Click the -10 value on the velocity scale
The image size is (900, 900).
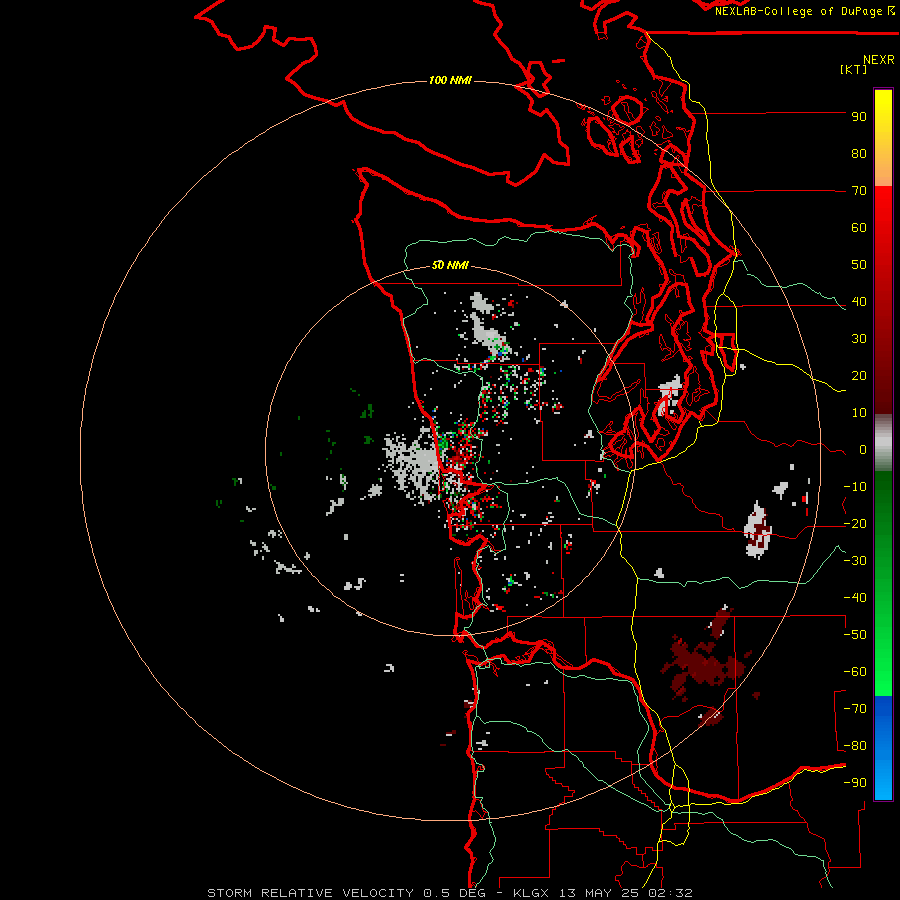[855, 487]
